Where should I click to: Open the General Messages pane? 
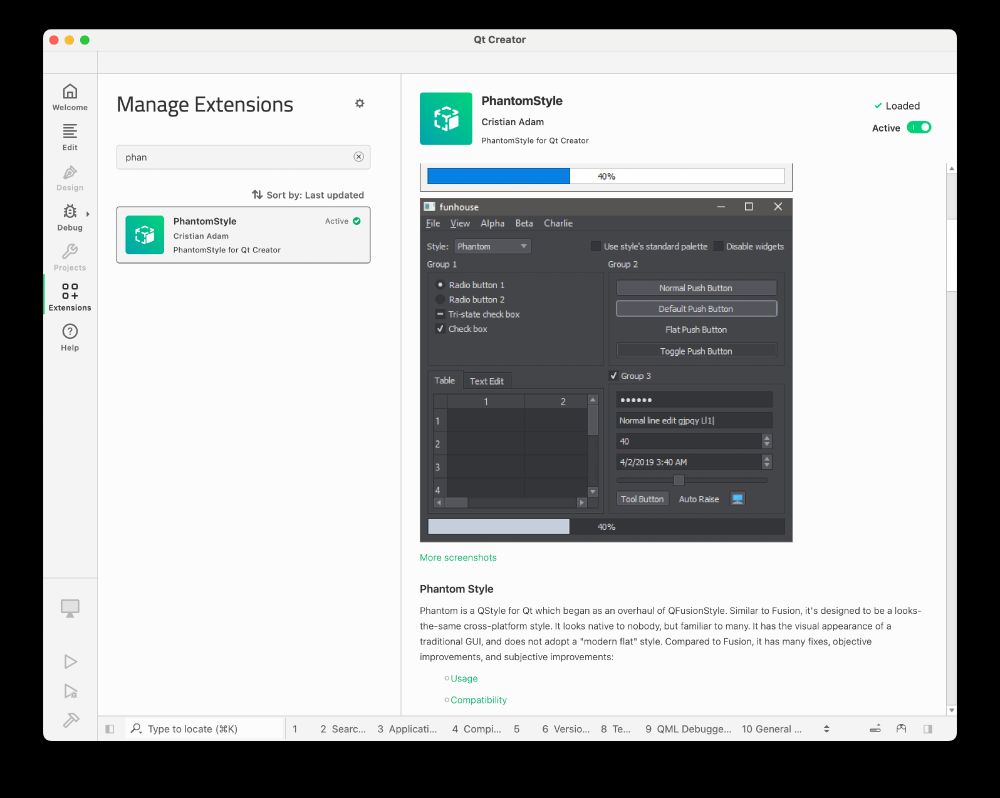[771, 728]
